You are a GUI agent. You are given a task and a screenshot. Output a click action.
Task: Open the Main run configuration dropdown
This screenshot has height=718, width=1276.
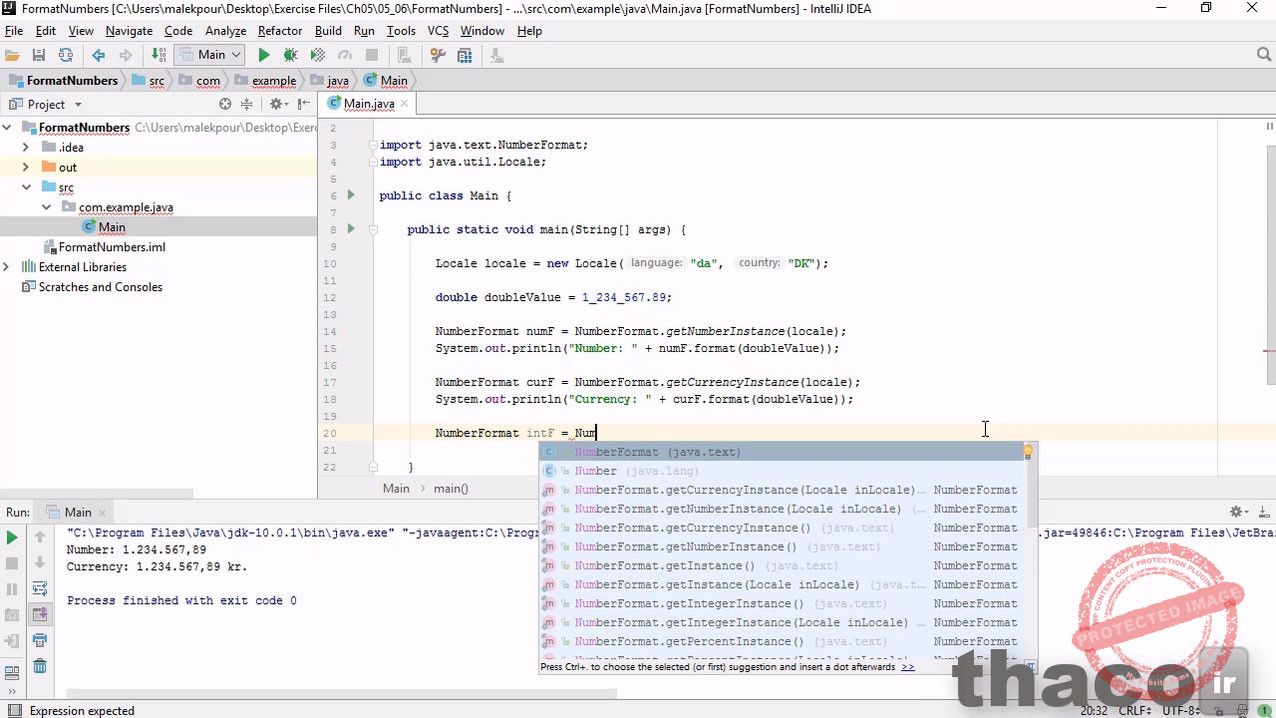pos(210,56)
